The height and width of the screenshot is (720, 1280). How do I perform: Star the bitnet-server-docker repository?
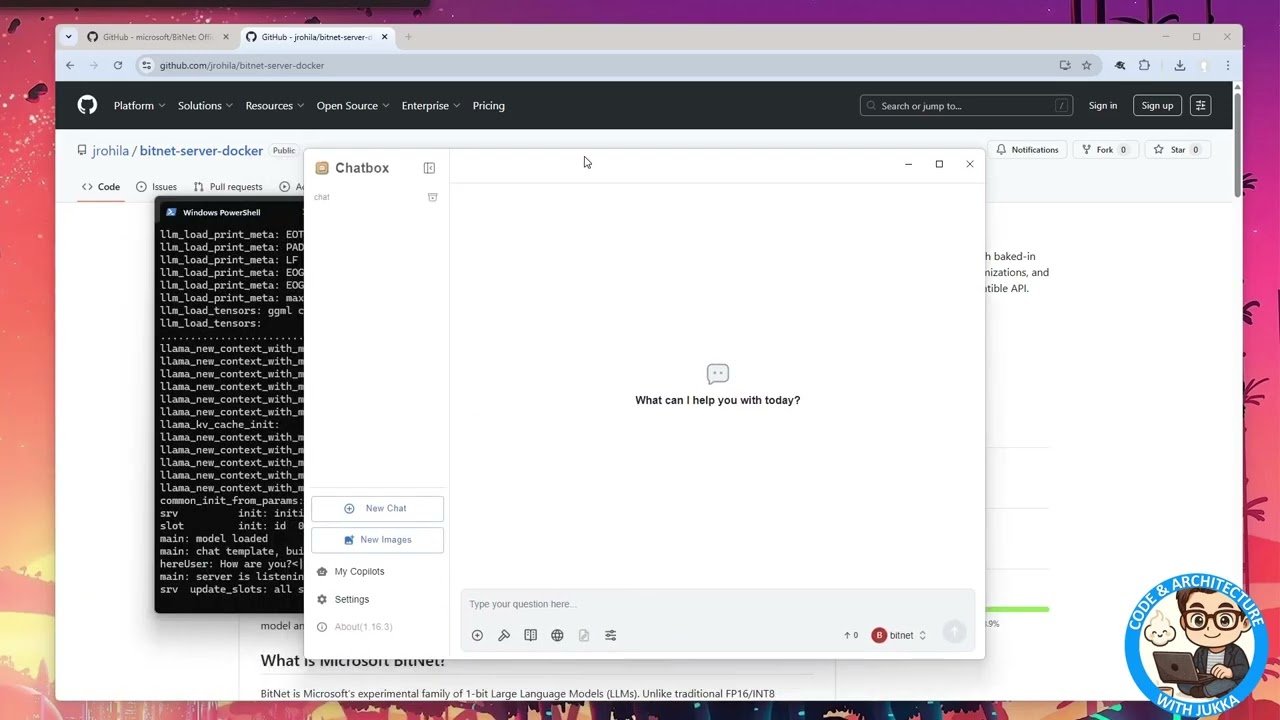pos(1177,150)
